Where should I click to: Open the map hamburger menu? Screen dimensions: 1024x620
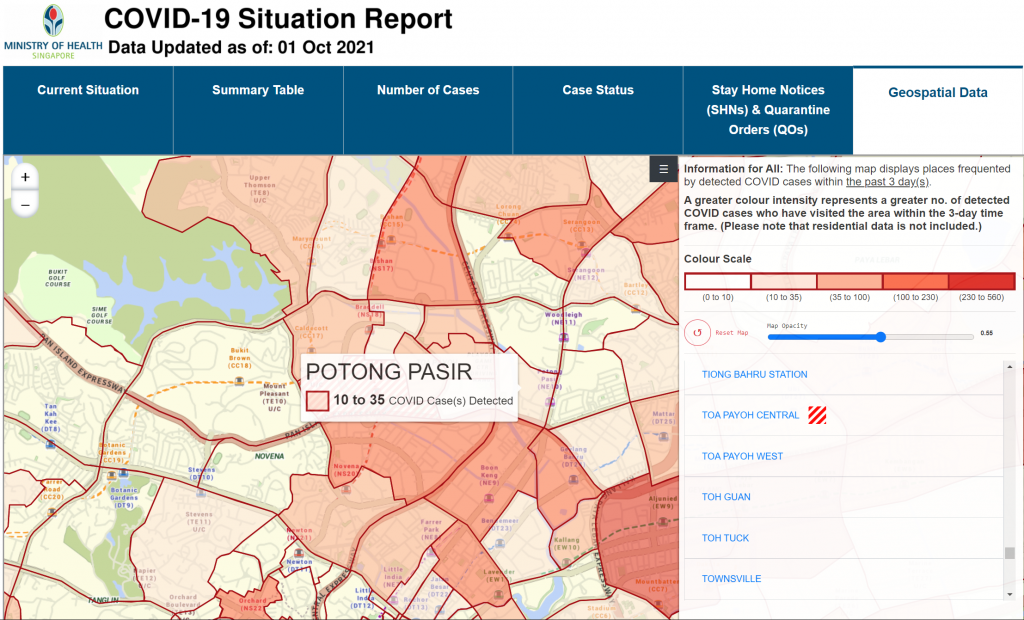click(662, 169)
